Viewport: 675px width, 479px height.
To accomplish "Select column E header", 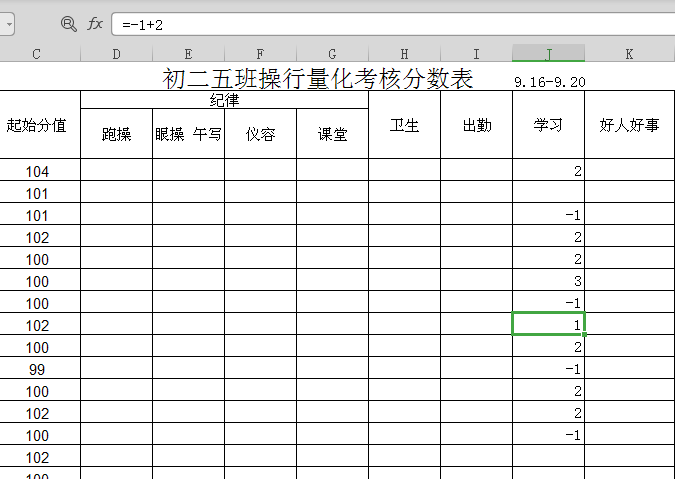I will coord(188,54).
